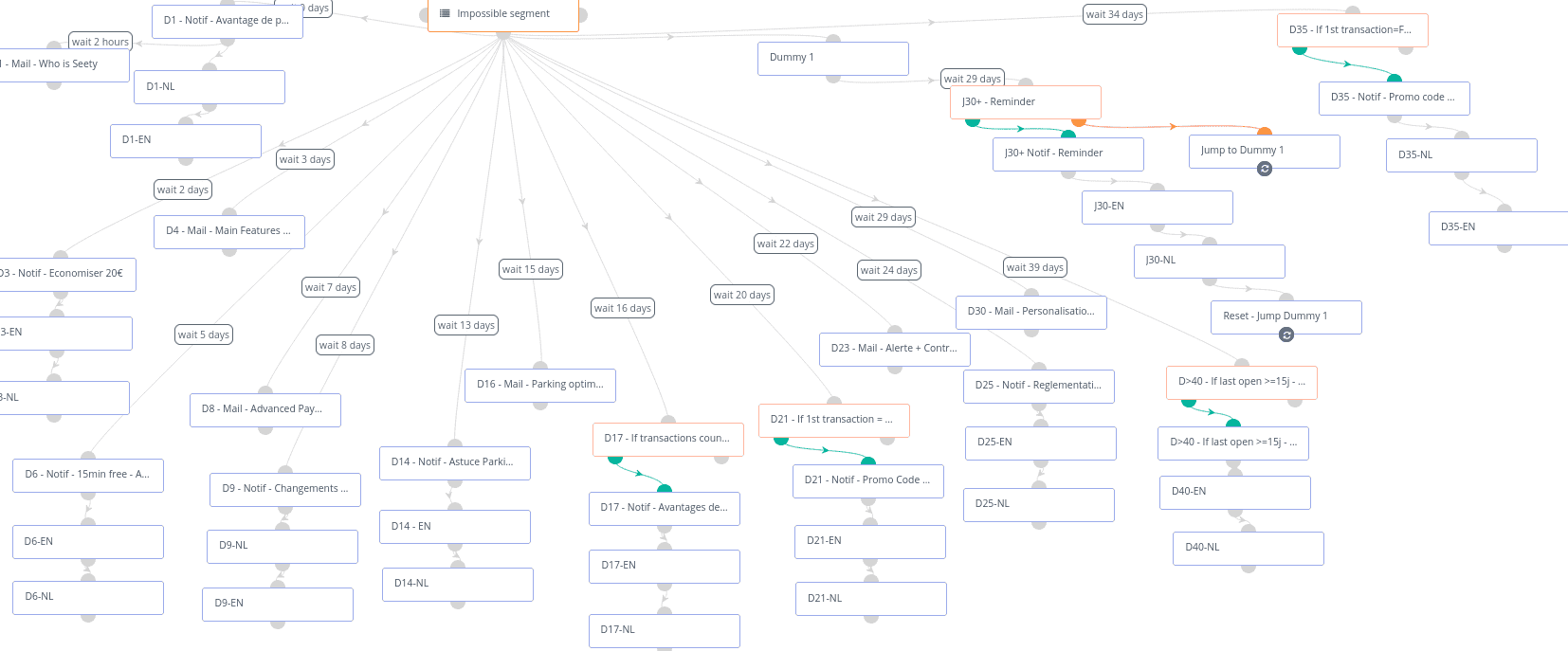Image resolution: width=1568 pixels, height=651 pixels.
Task: Open the 'D23 - Mail - Alerte + Contr...' node
Action: tap(894, 349)
